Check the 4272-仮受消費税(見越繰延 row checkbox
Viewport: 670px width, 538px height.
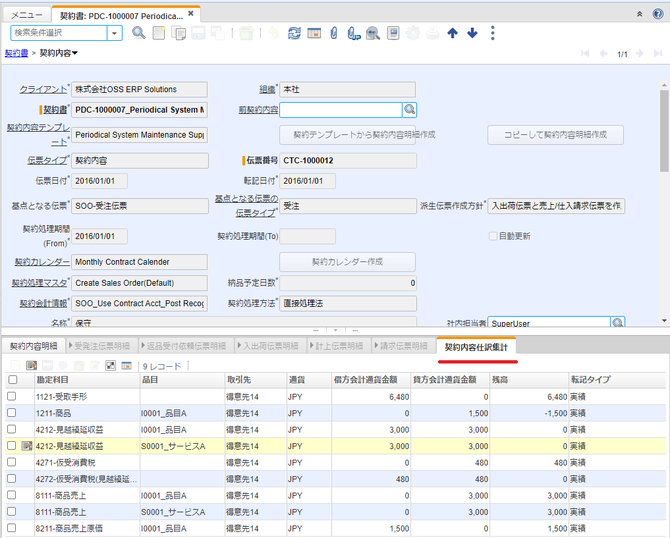(12, 478)
